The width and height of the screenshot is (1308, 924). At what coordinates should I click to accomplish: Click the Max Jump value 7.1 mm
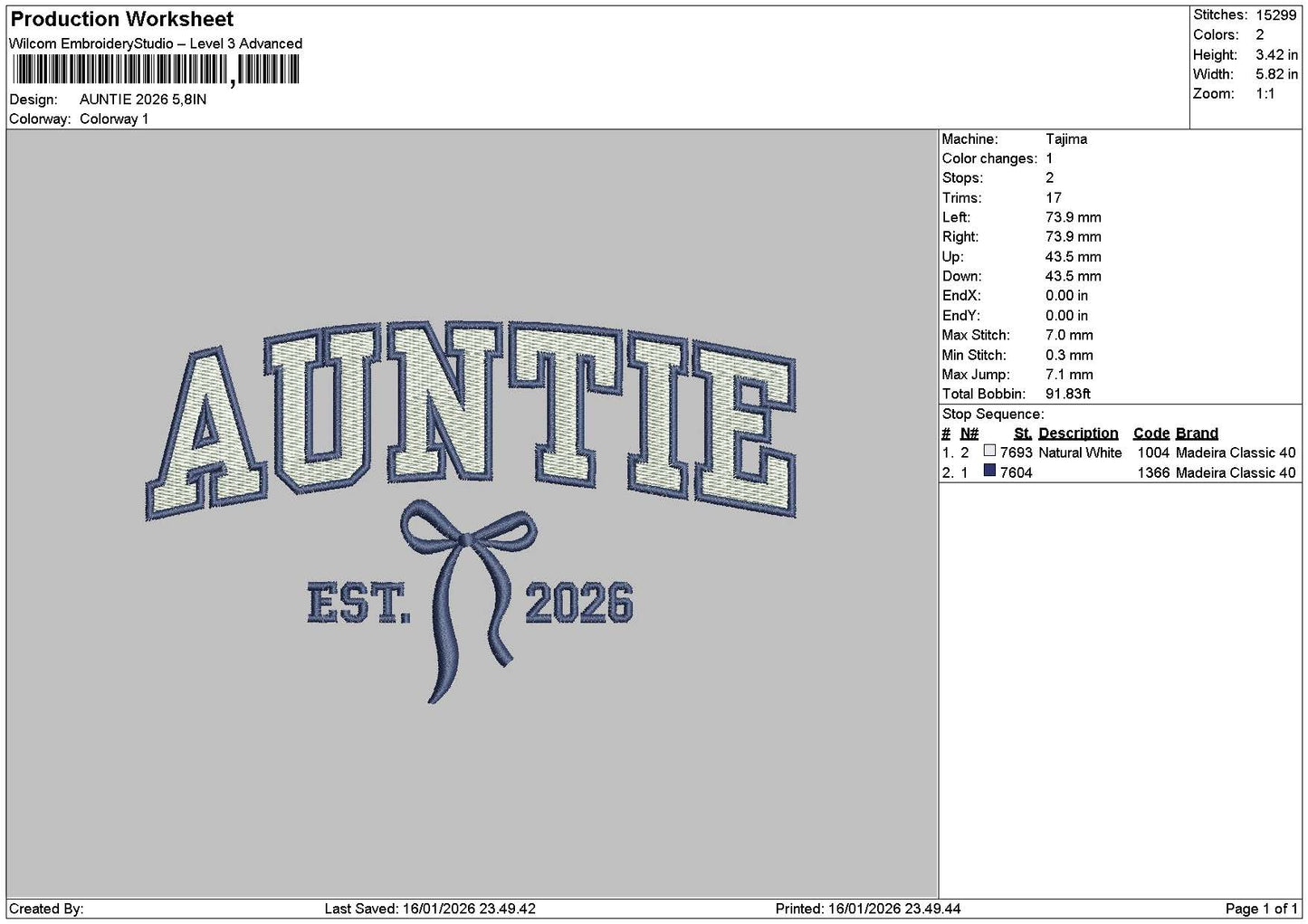[1069, 374]
